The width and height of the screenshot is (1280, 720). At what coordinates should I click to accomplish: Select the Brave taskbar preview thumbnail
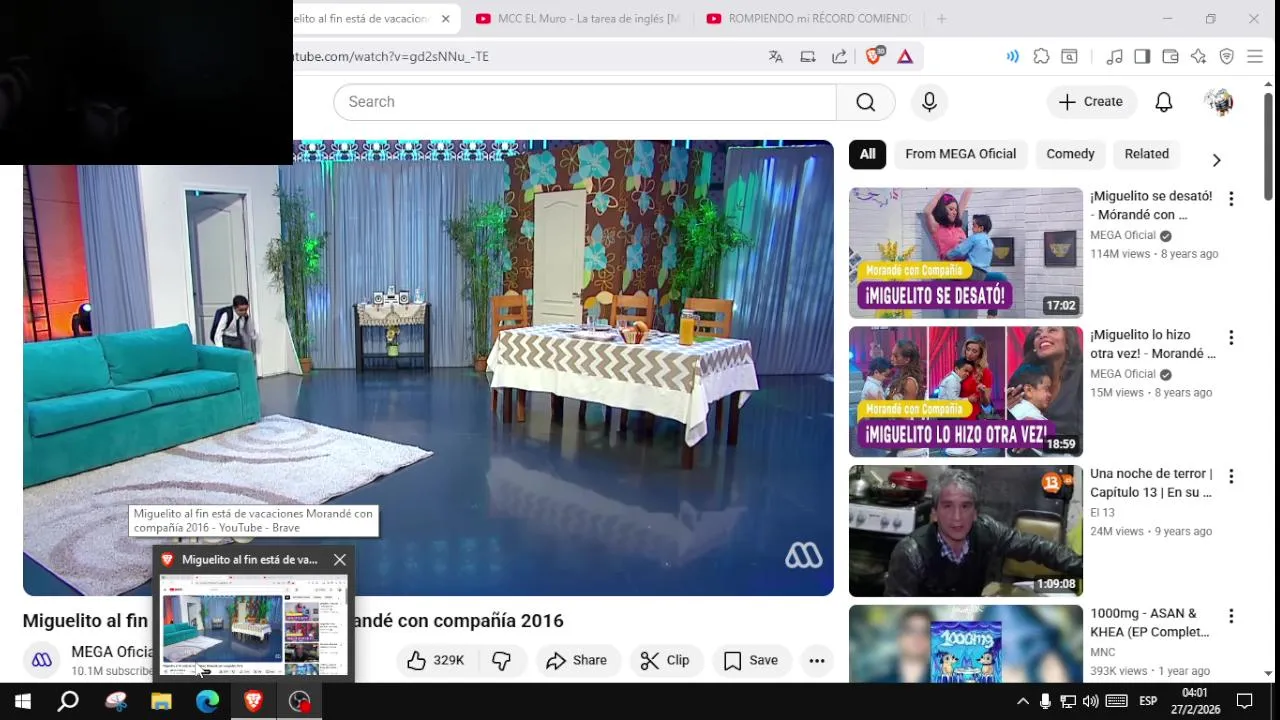254,625
